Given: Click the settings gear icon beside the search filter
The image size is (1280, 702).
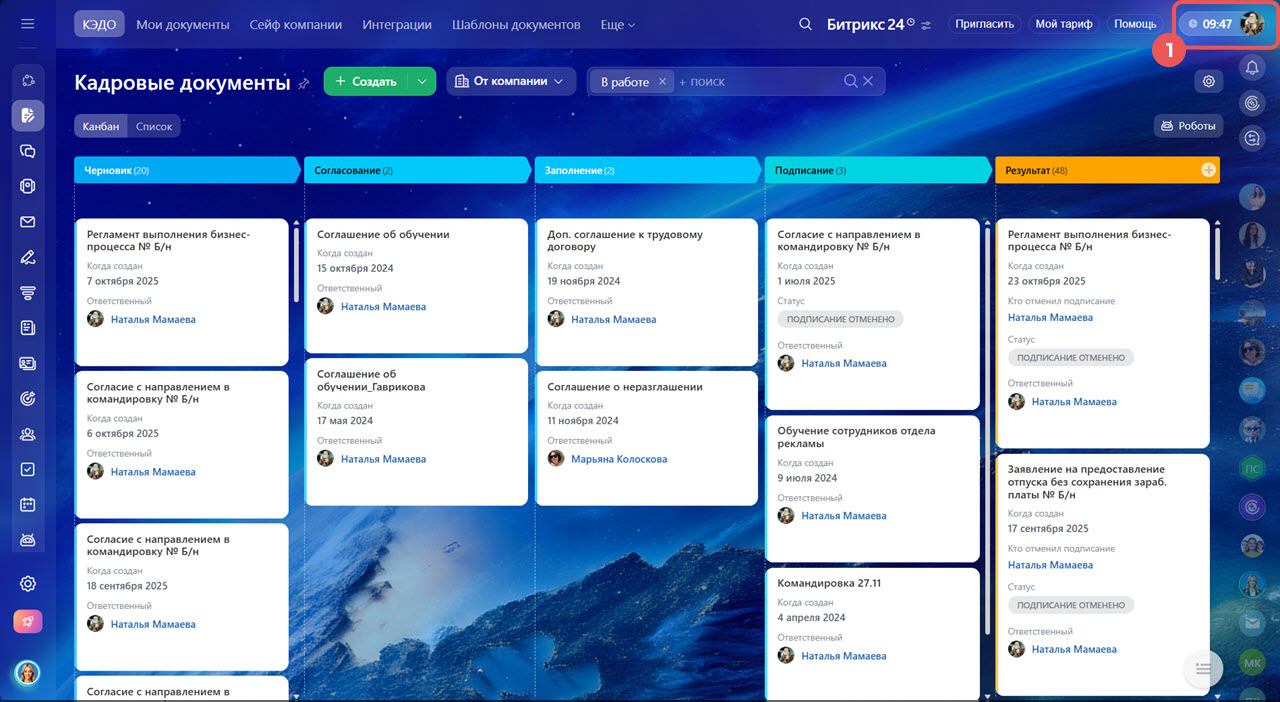Looking at the screenshot, I should tap(1208, 82).
